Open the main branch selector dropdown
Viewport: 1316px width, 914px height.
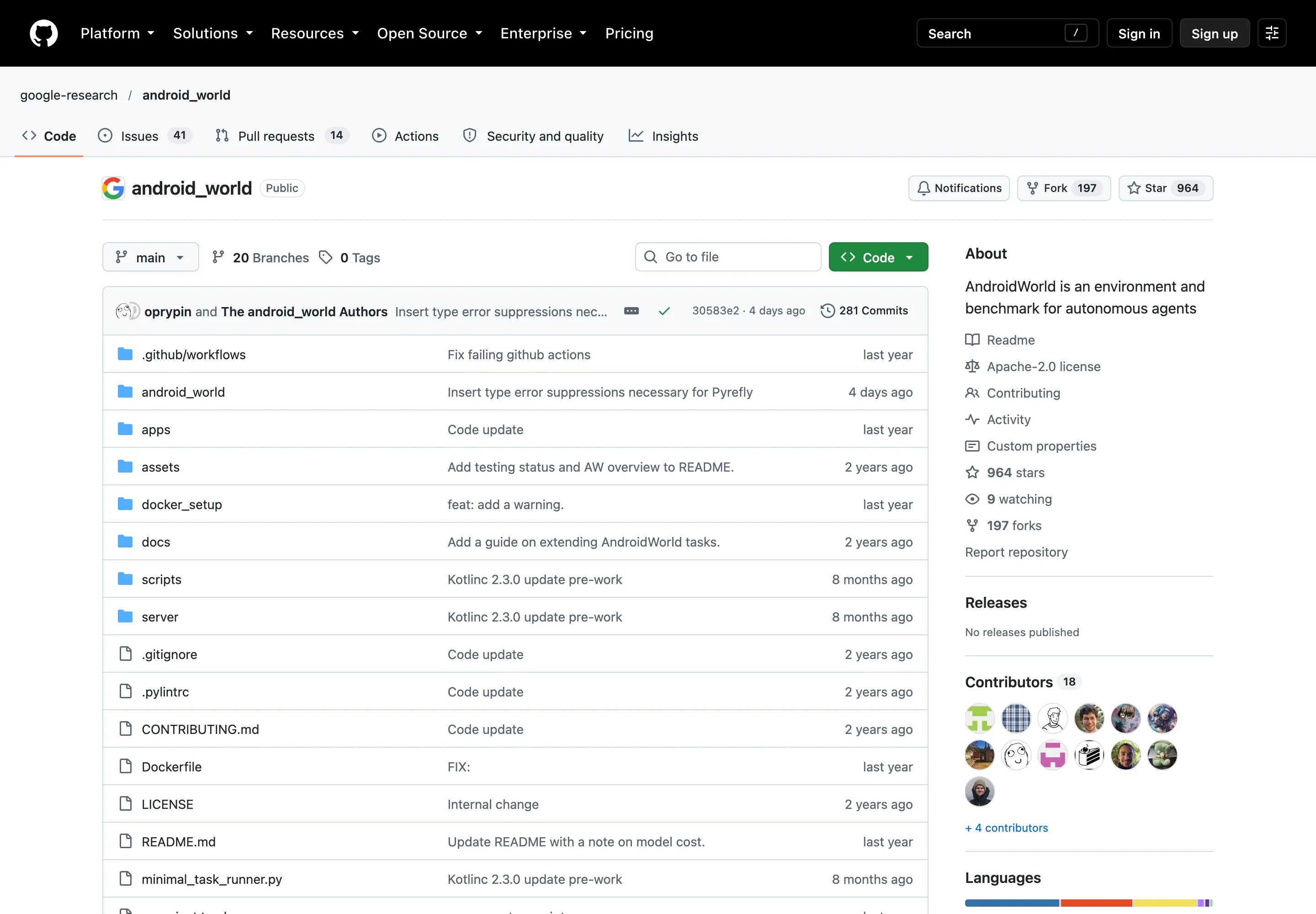[151, 257]
